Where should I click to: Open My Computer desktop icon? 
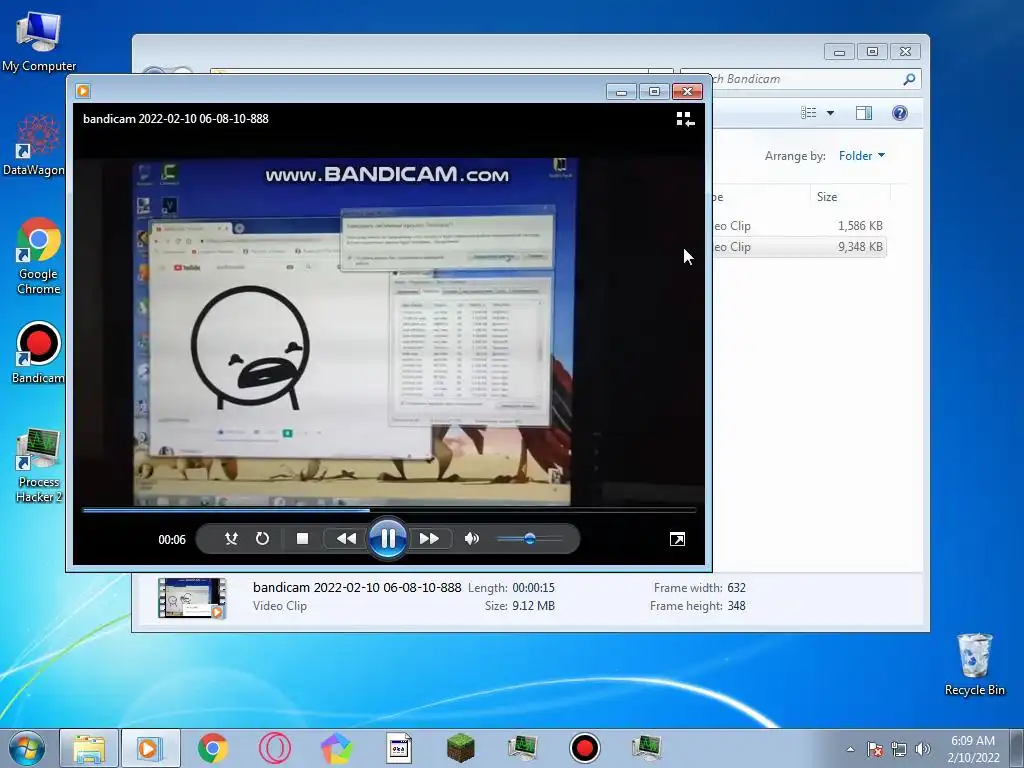[39, 40]
